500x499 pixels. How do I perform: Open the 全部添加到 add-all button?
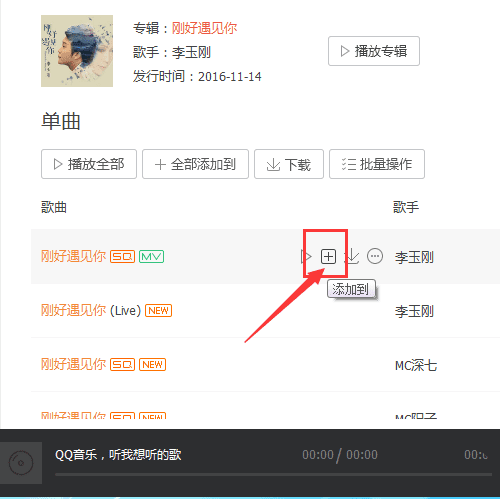[x=195, y=164]
